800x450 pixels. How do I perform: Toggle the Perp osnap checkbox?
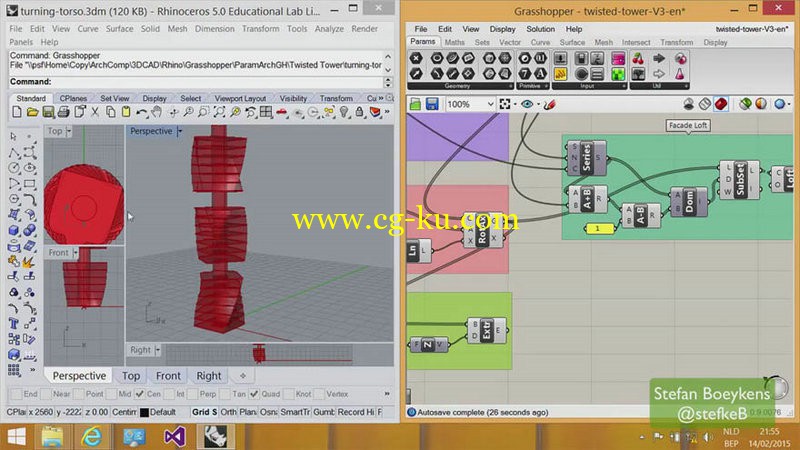pos(192,394)
